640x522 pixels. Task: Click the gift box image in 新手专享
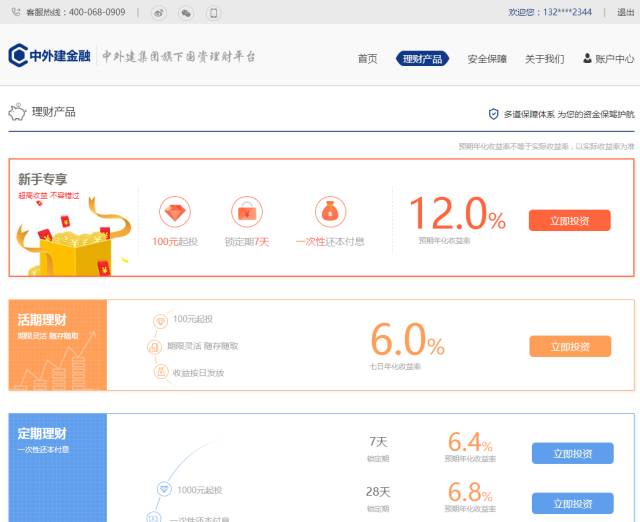(x=73, y=238)
